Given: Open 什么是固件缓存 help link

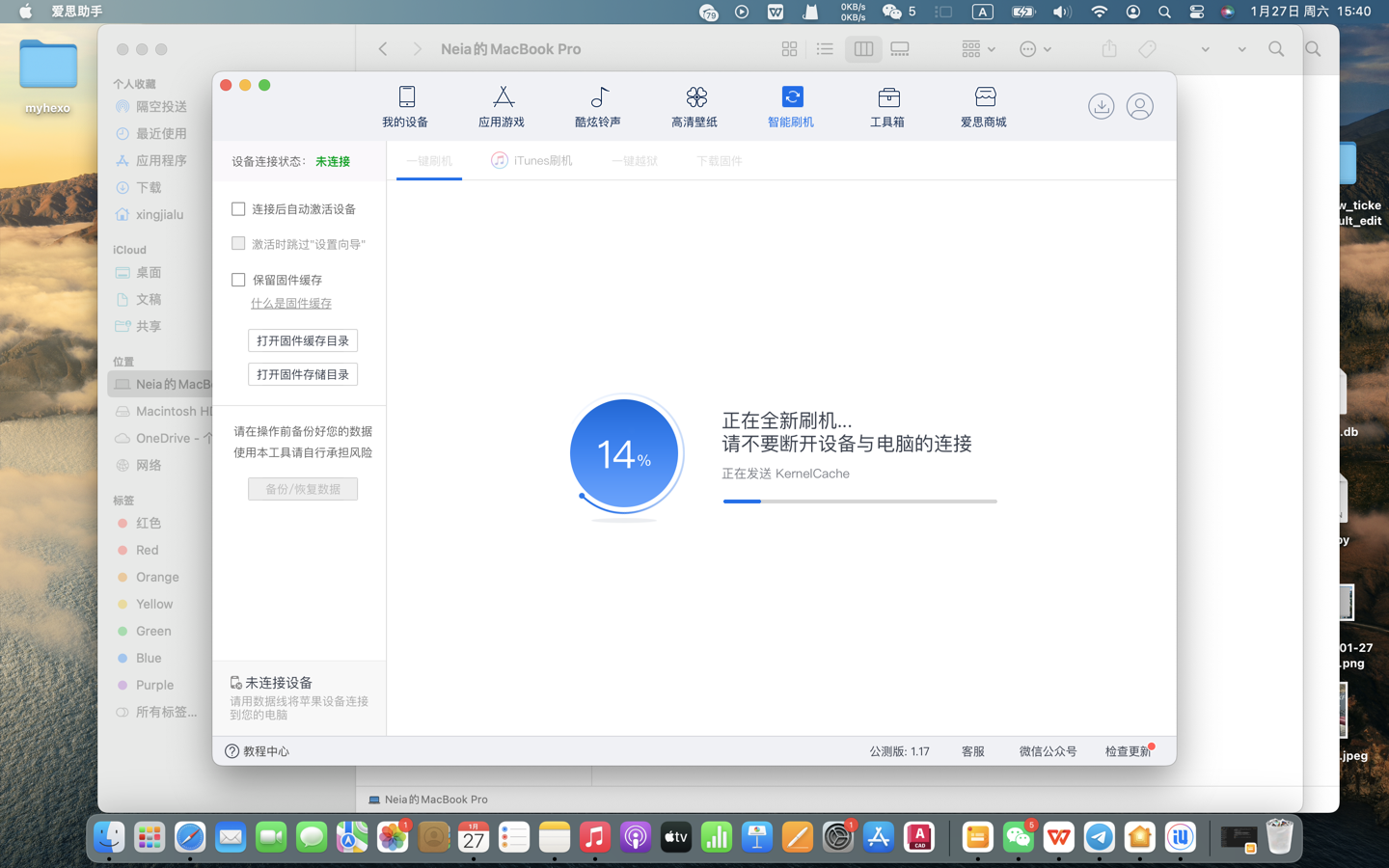Looking at the screenshot, I should pos(291,303).
